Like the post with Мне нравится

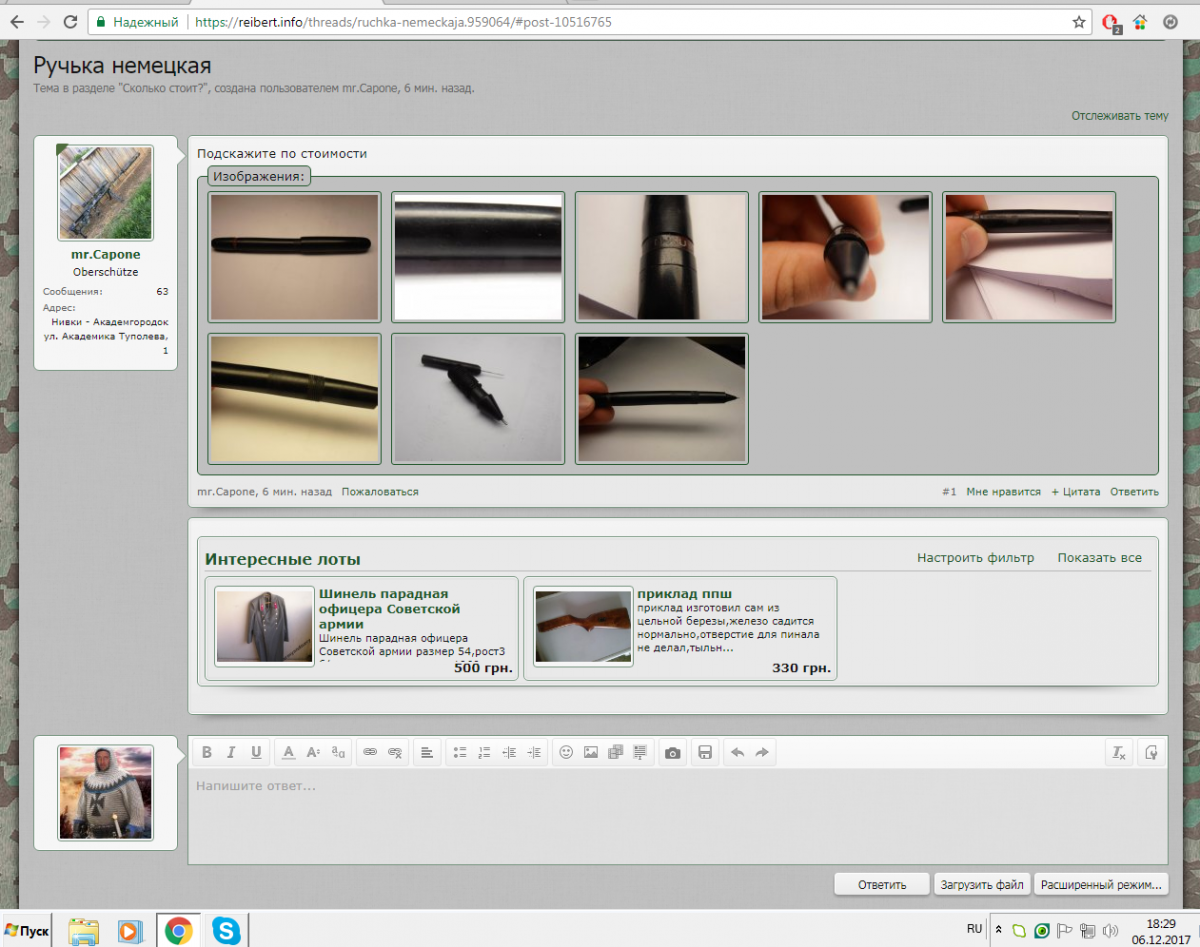click(1003, 492)
